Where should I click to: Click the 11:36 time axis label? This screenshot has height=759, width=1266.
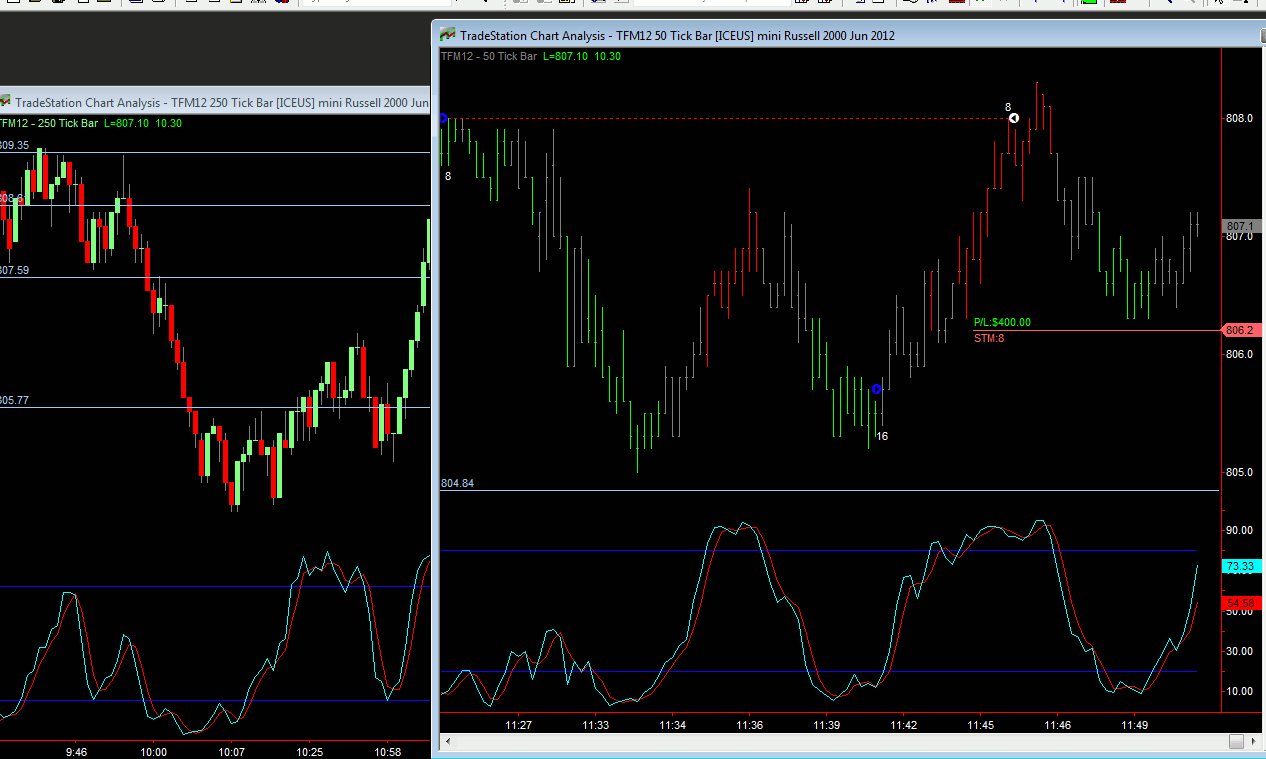[749, 725]
